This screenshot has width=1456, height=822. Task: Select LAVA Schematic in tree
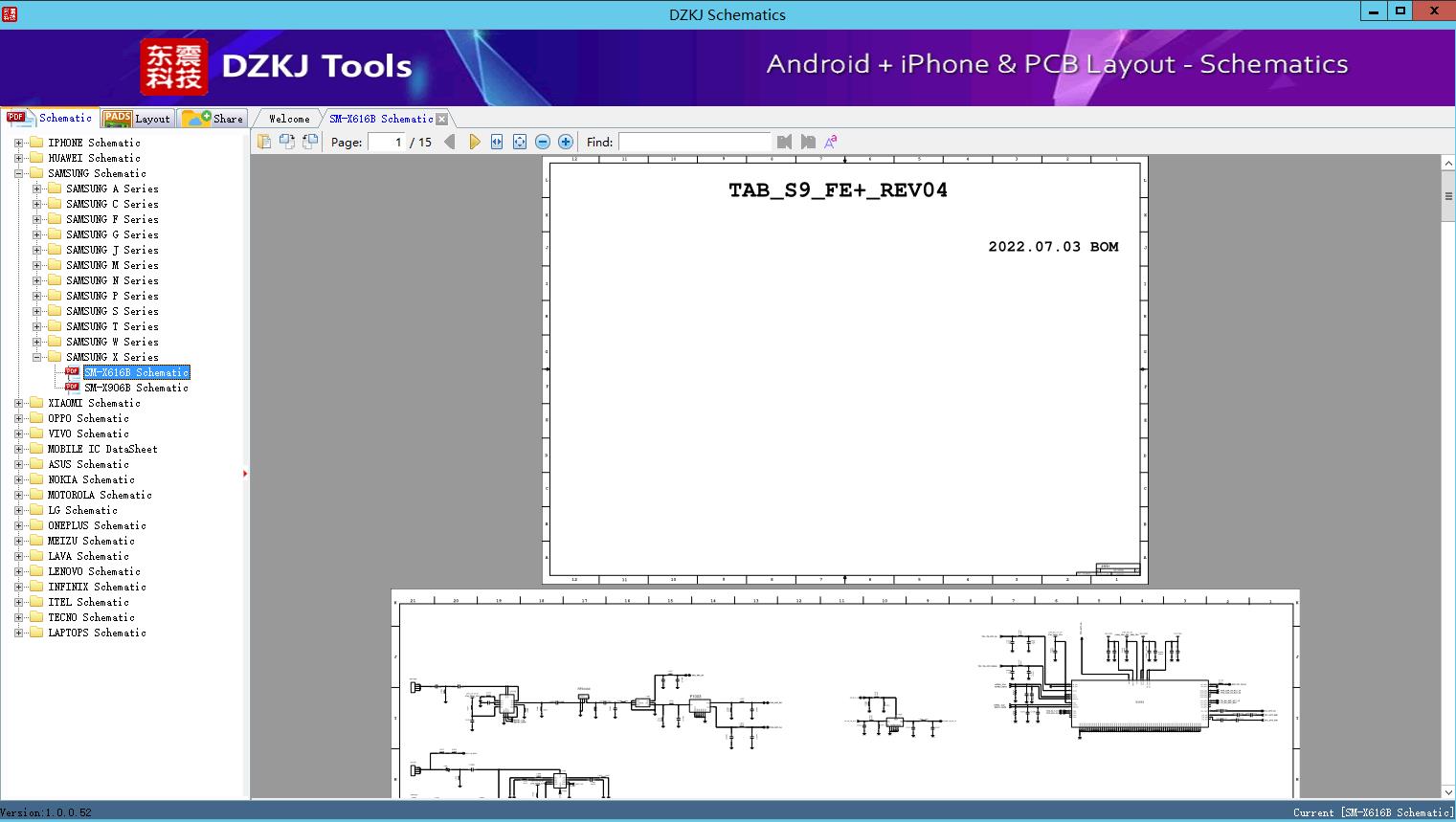[x=88, y=556]
